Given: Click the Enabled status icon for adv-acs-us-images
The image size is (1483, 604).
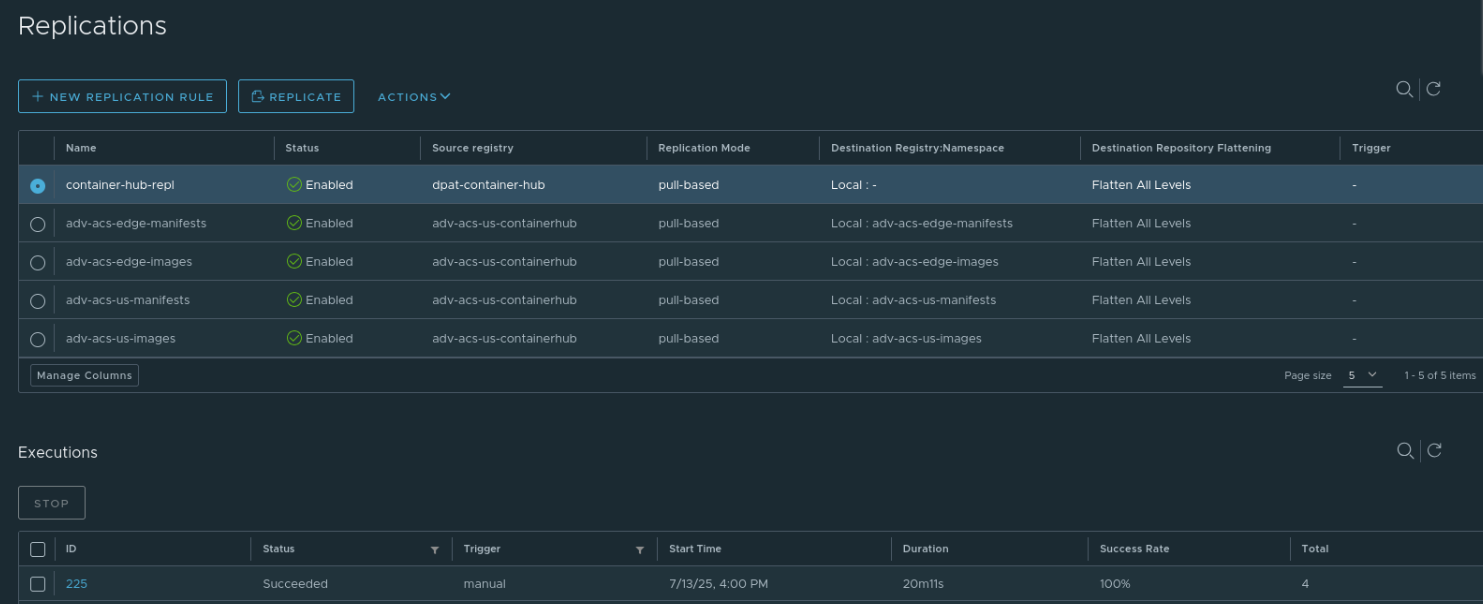Looking at the screenshot, I should (x=294, y=338).
